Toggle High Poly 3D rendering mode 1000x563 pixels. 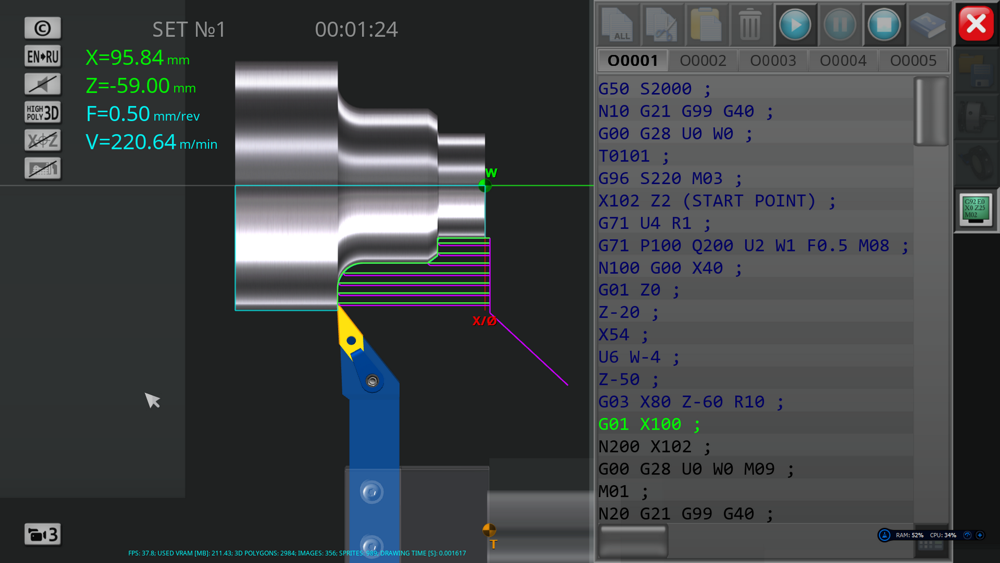click(43, 112)
